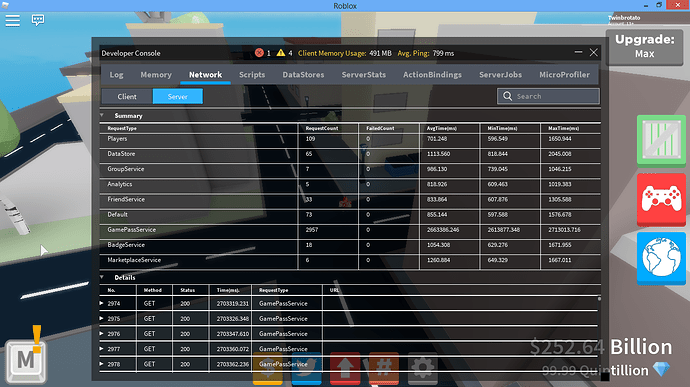Switch to the Memory tab
The image size is (690, 387).
(156, 75)
